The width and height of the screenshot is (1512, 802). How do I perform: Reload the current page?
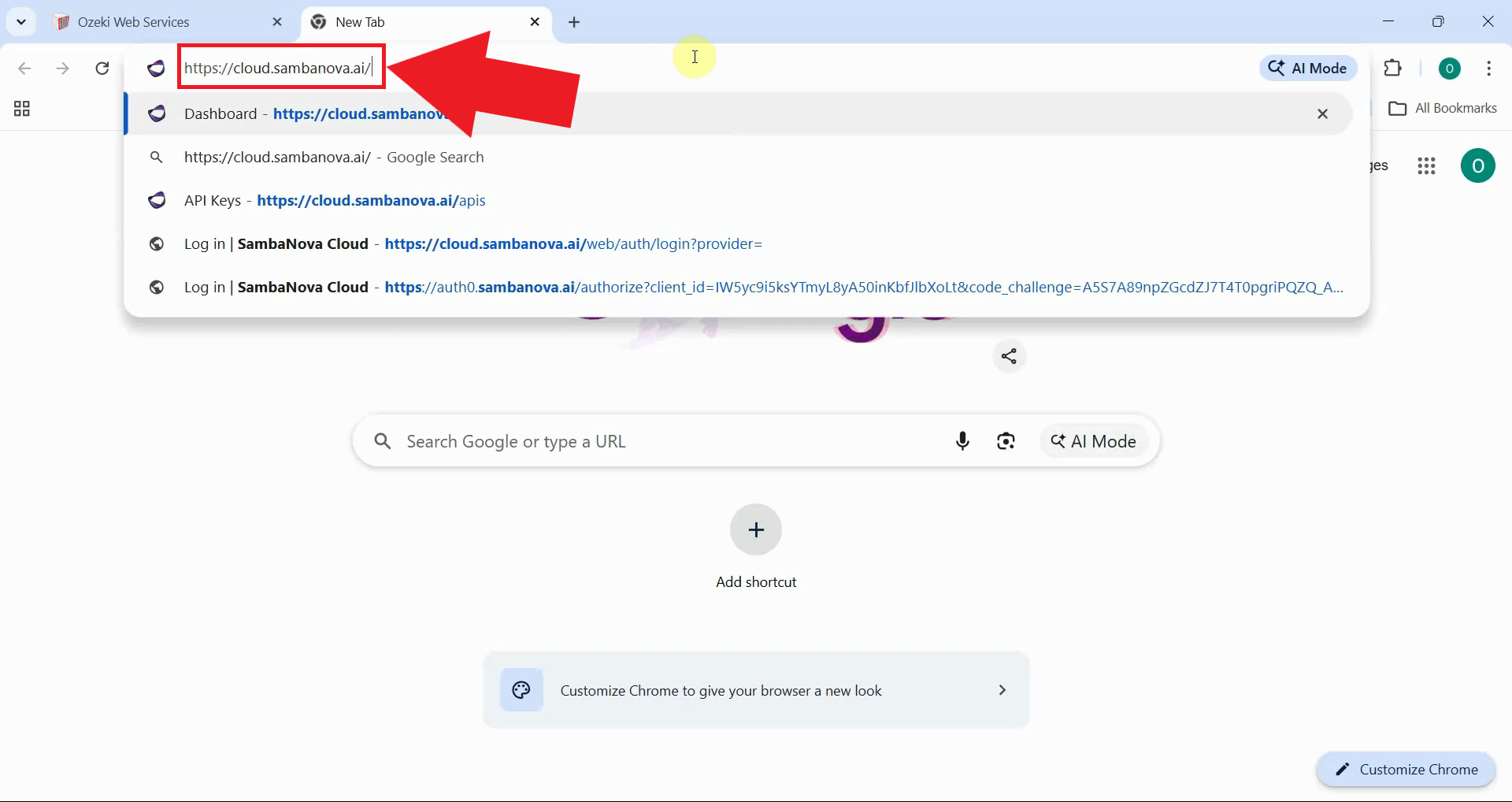point(102,69)
